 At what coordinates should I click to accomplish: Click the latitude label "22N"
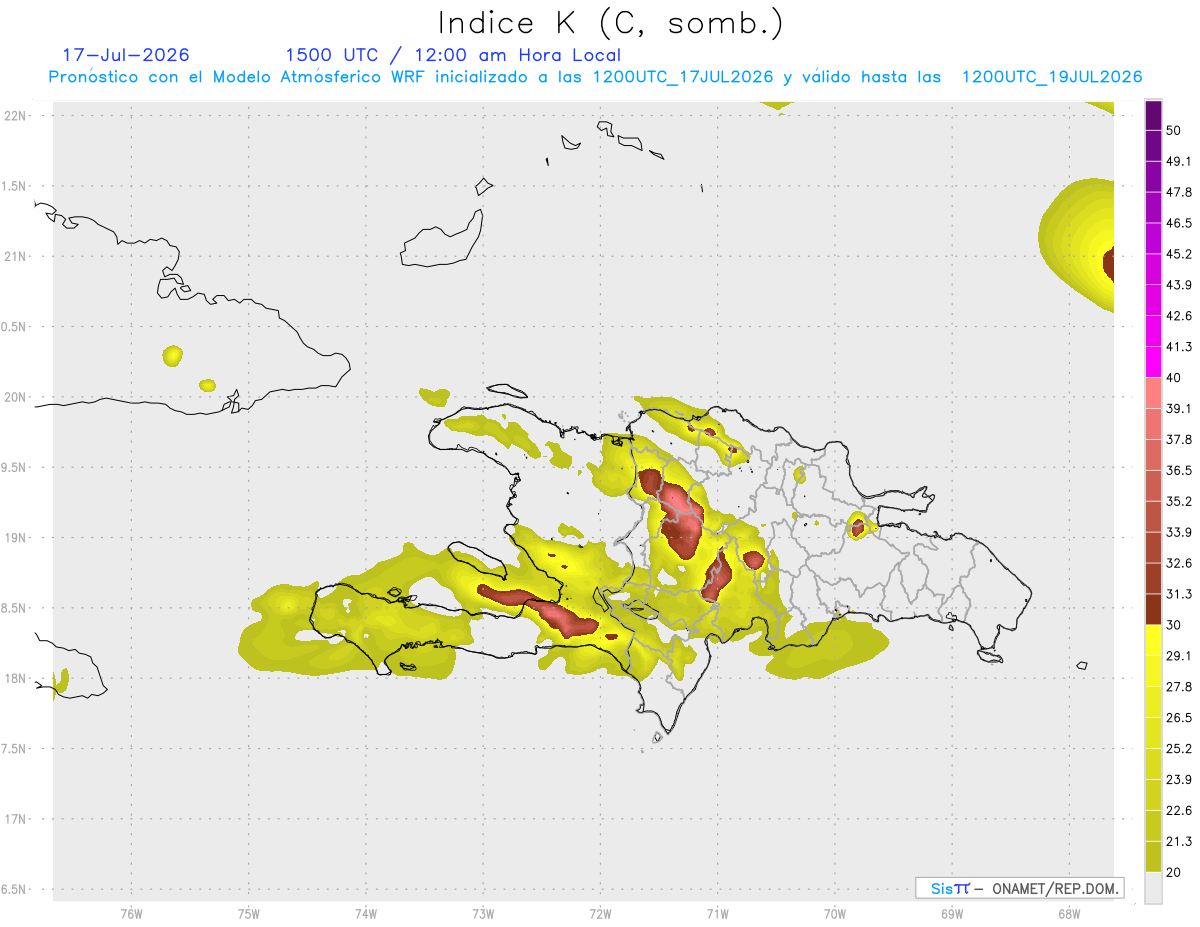pyautogui.click(x=15, y=115)
